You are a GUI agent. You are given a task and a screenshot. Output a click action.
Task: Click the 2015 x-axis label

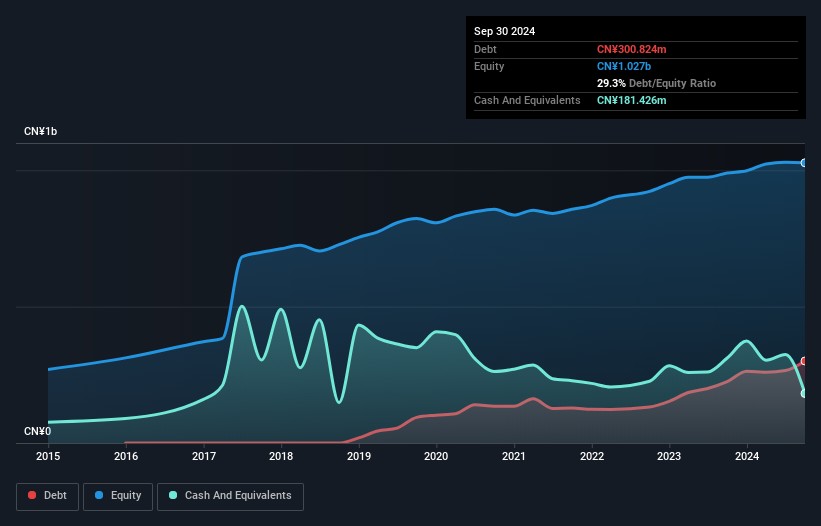click(48, 456)
